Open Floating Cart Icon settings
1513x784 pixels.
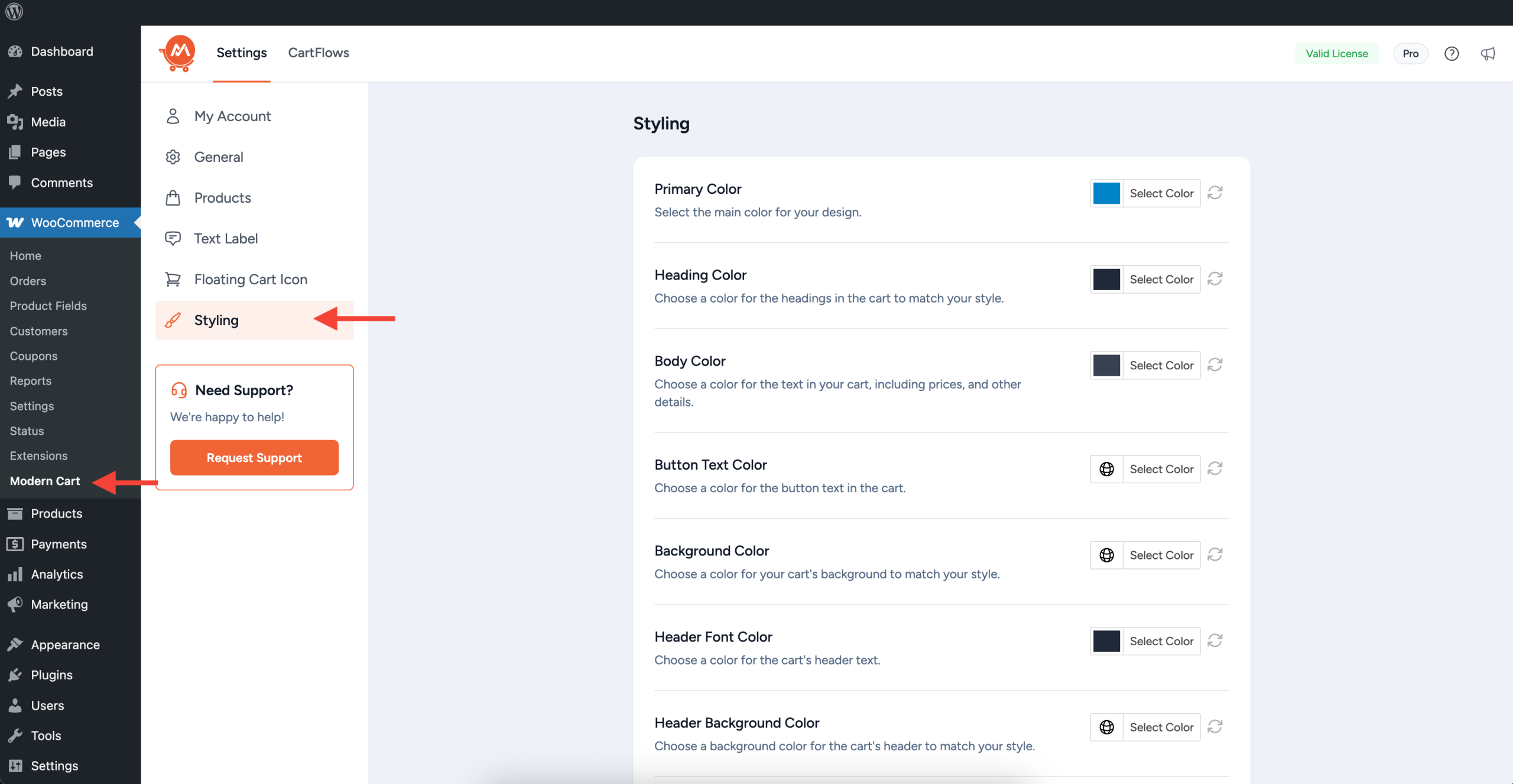pyautogui.click(x=255, y=279)
